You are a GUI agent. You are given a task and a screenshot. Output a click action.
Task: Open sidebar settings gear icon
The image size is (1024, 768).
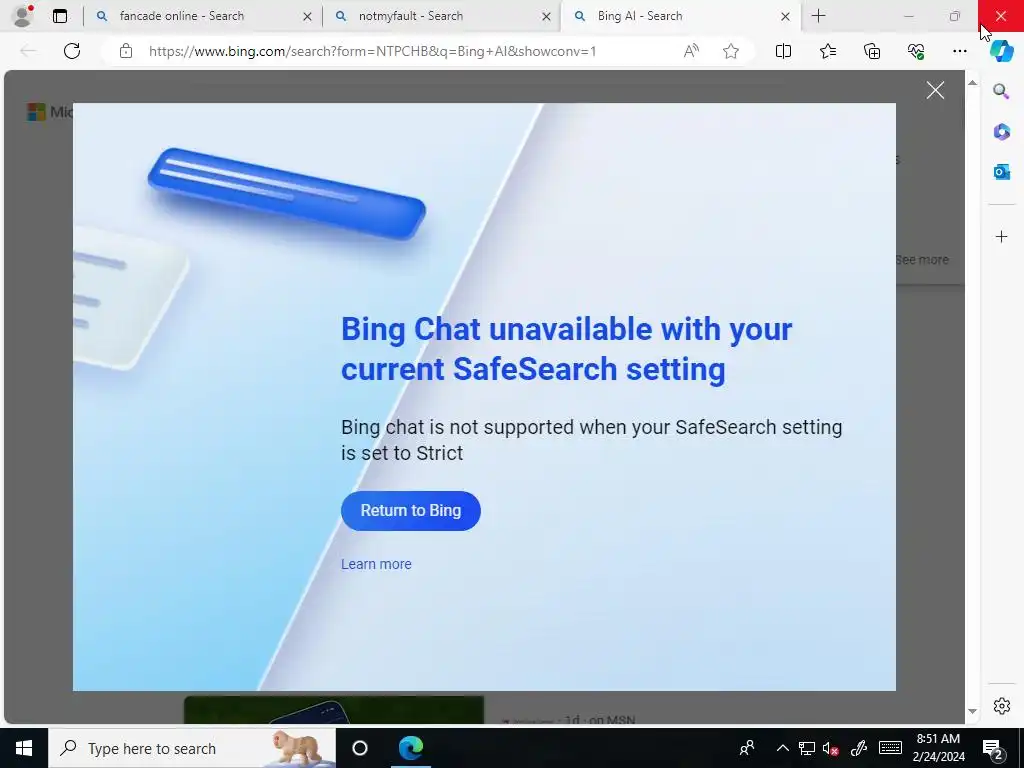[1001, 706]
